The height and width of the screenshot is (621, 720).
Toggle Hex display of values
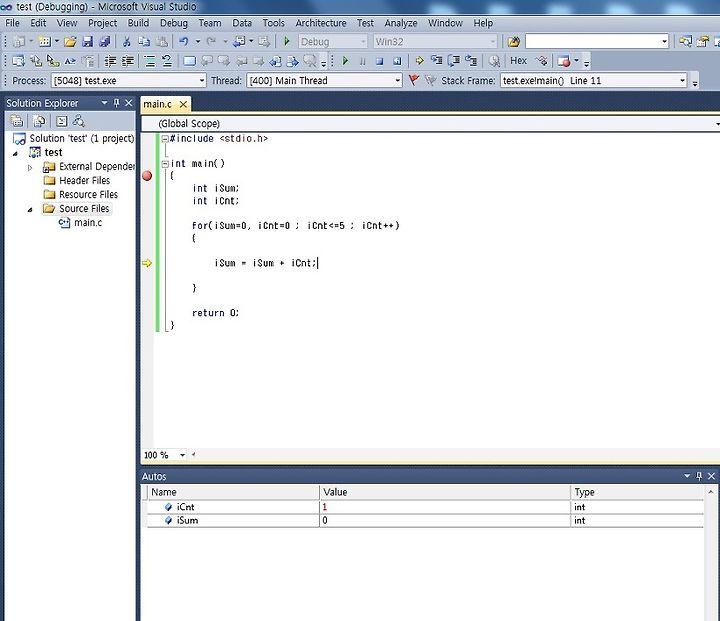pyautogui.click(x=518, y=61)
